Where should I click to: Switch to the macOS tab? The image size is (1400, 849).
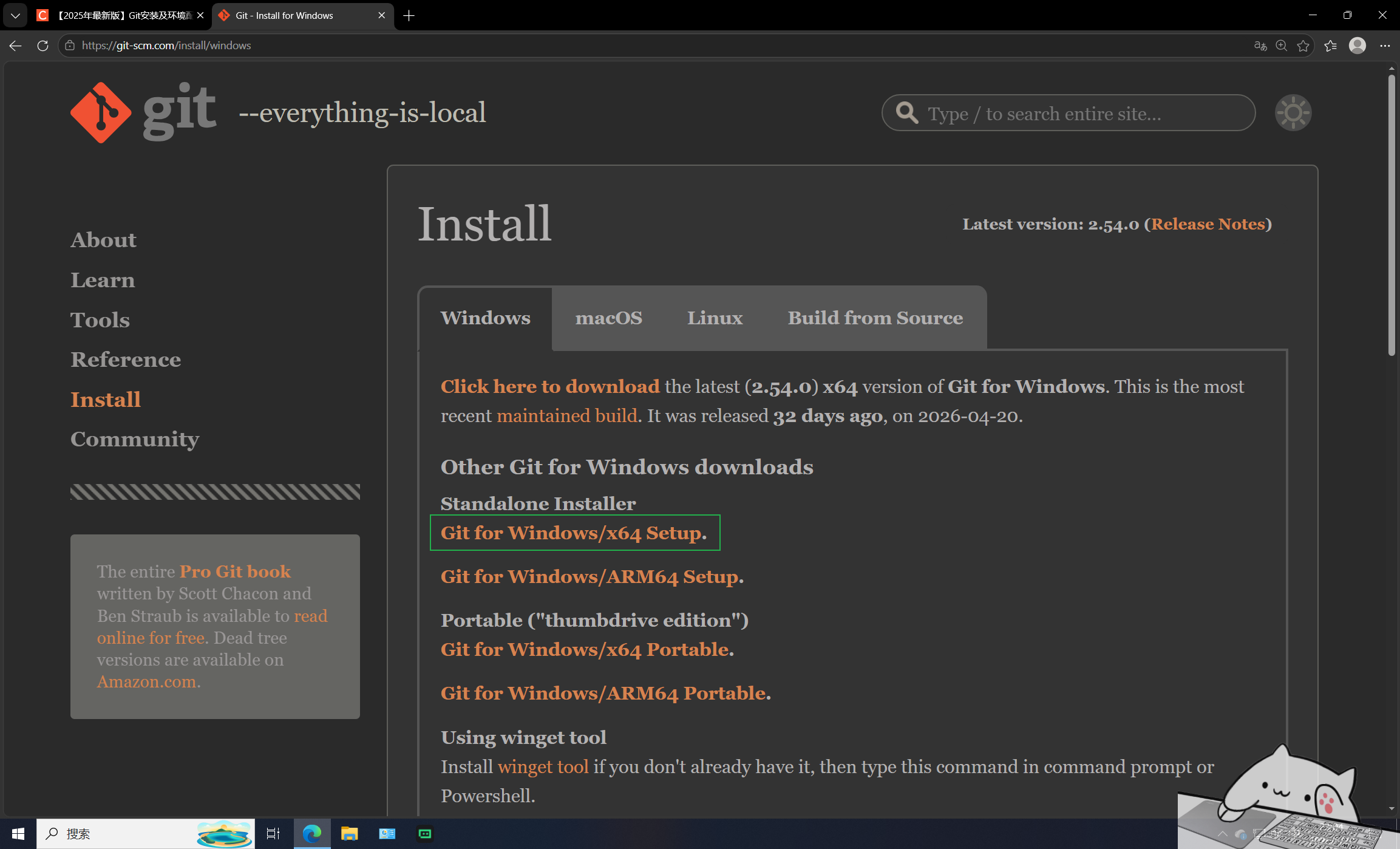(609, 318)
